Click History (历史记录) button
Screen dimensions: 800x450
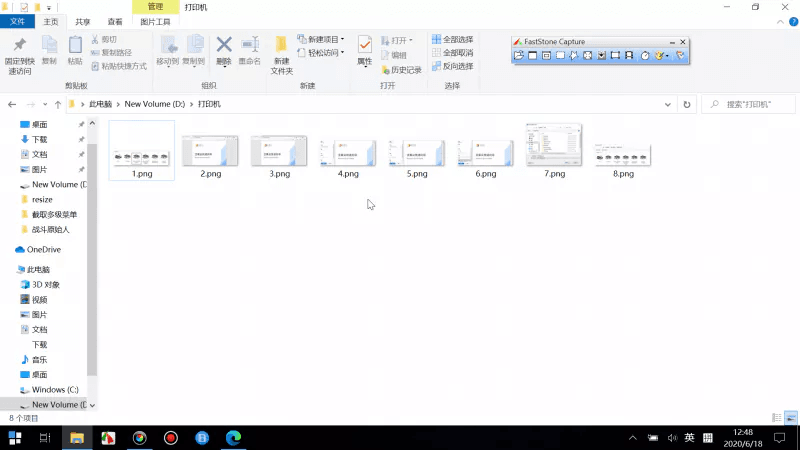(x=402, y=70)
